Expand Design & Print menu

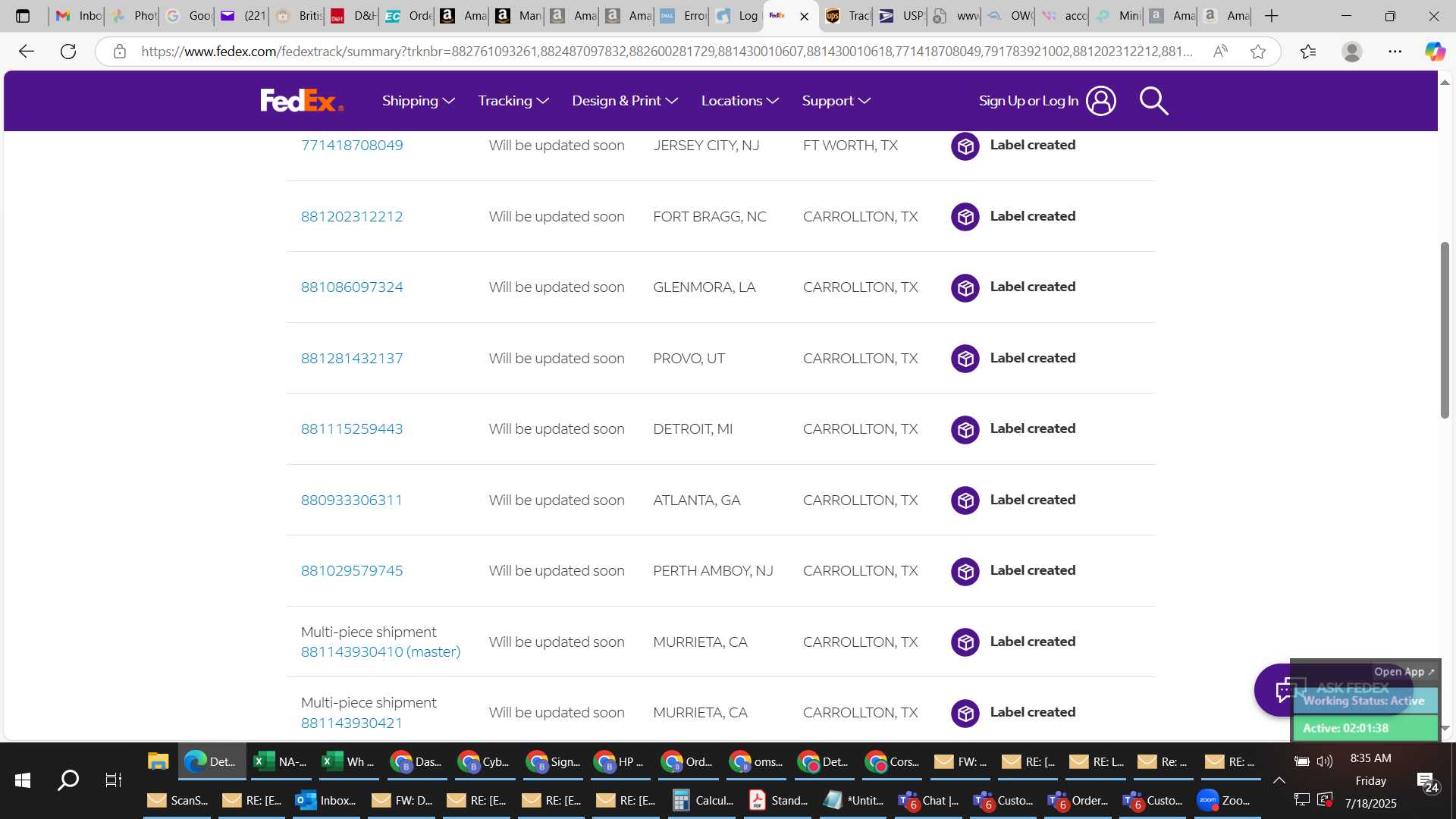pos(625,101)
